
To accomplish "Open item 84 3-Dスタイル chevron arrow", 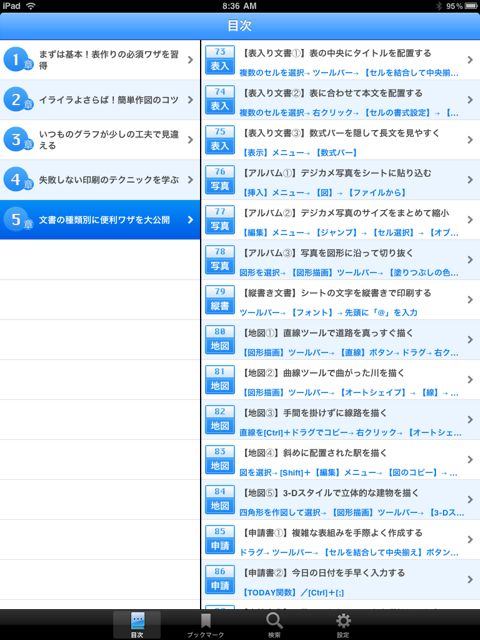I will click(x=470, y=500).
